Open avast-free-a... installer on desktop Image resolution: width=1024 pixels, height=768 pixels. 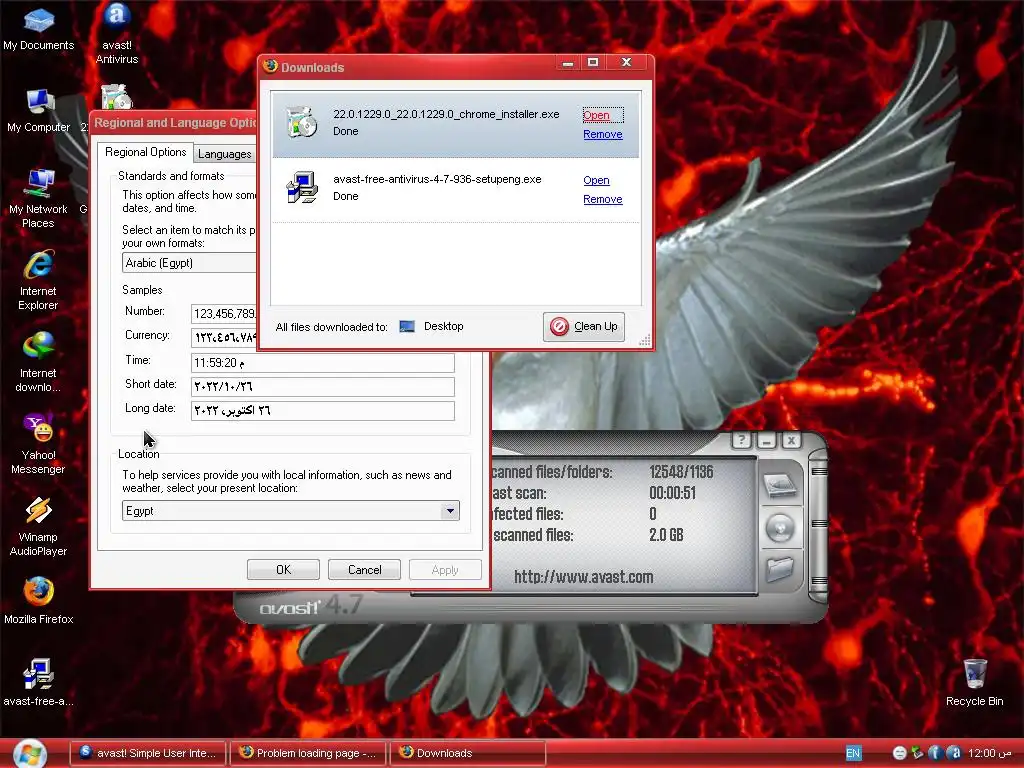click(39, 682)
